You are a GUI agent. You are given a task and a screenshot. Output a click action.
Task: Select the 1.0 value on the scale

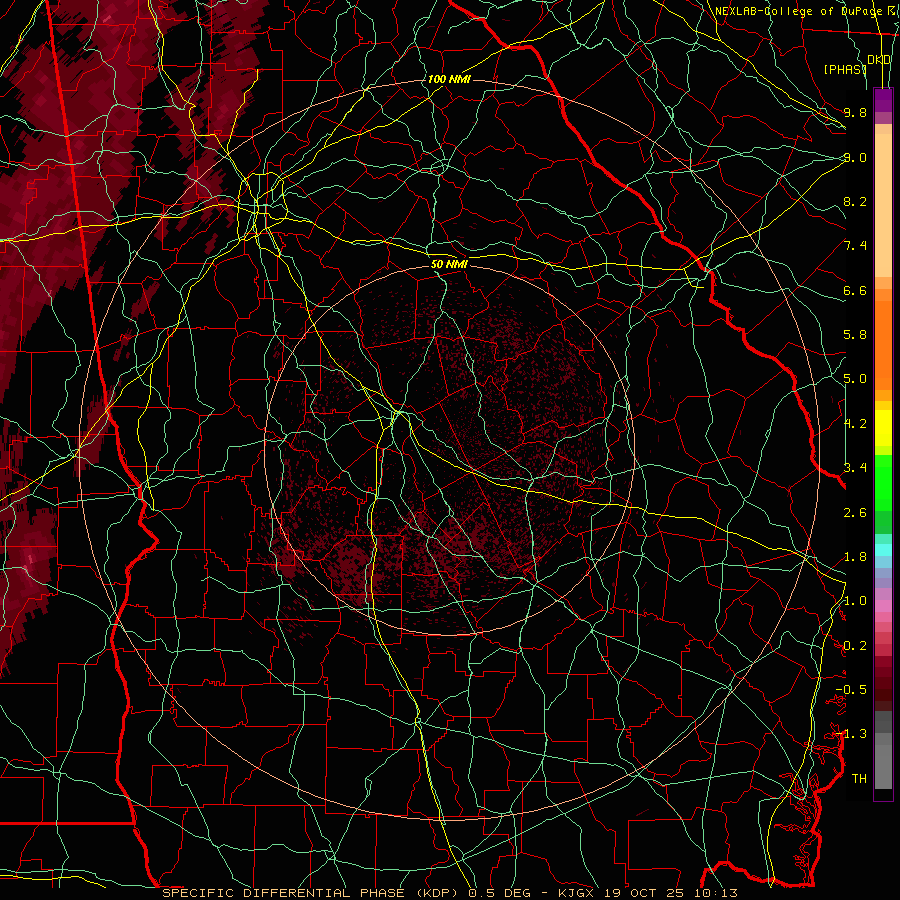(855, 601)
